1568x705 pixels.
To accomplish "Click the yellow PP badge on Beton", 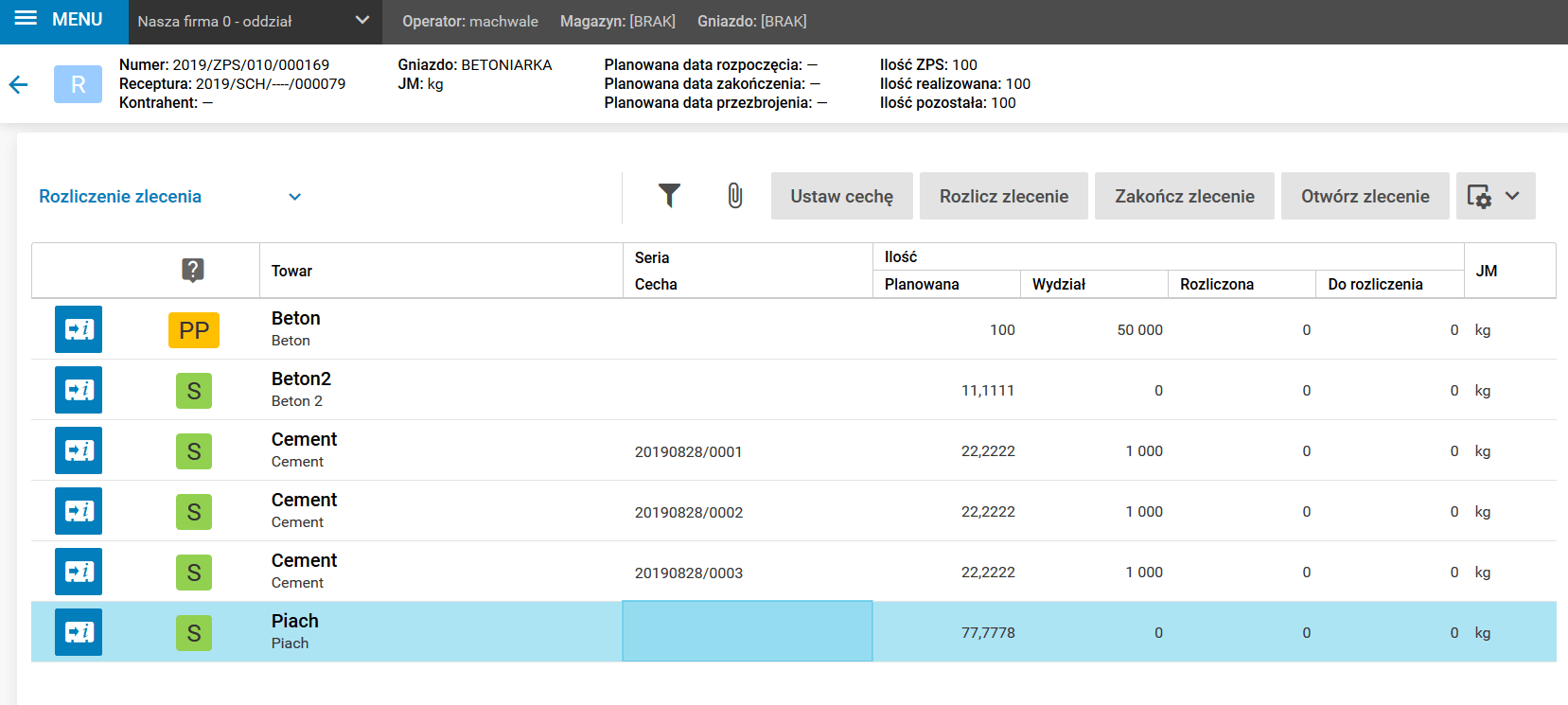I will pos(194,330).
